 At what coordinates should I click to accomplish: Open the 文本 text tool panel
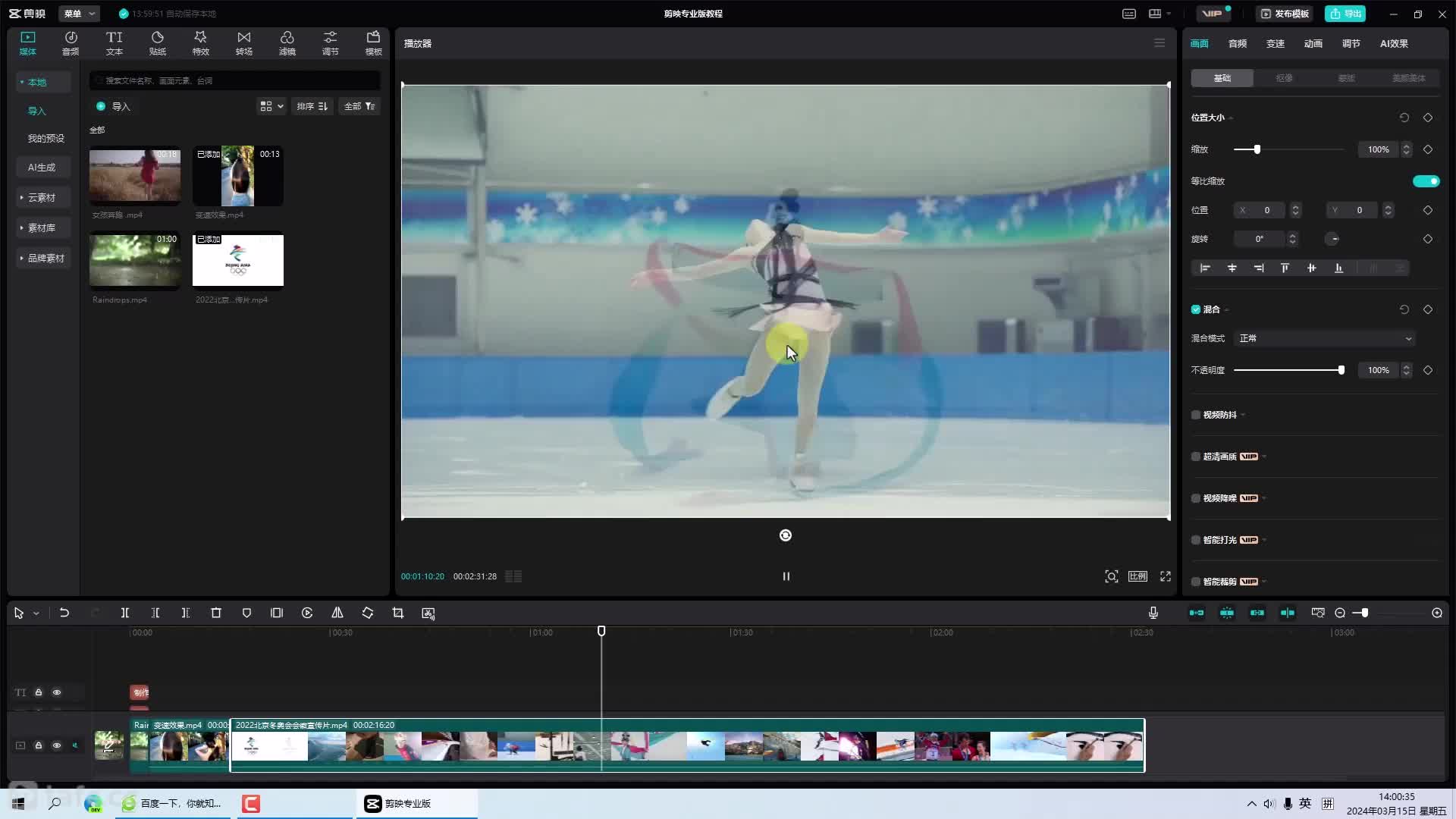tap(114, 43)
